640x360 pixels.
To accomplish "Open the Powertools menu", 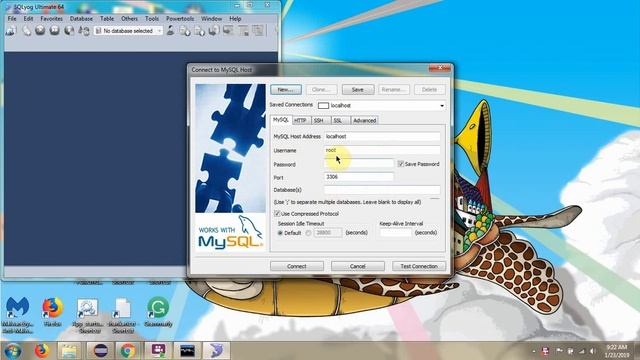I will 180,18.
